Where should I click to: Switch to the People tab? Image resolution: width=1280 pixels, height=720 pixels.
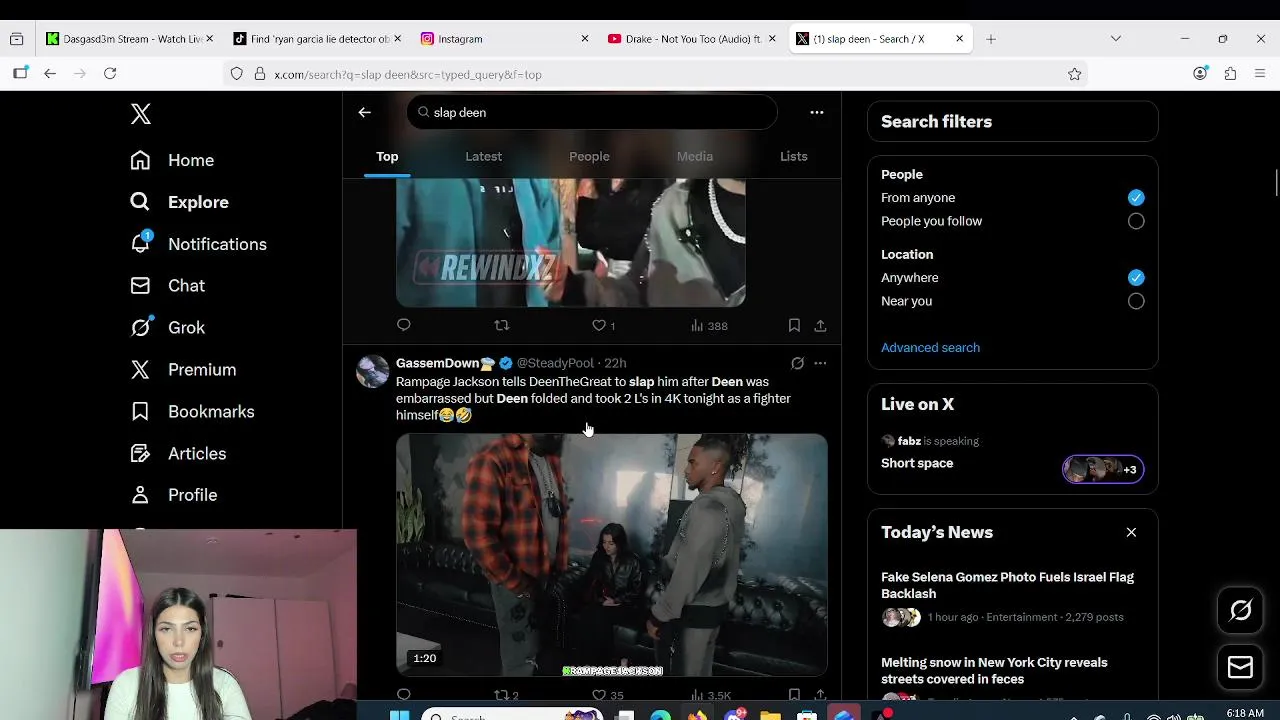tap(589, 156)
